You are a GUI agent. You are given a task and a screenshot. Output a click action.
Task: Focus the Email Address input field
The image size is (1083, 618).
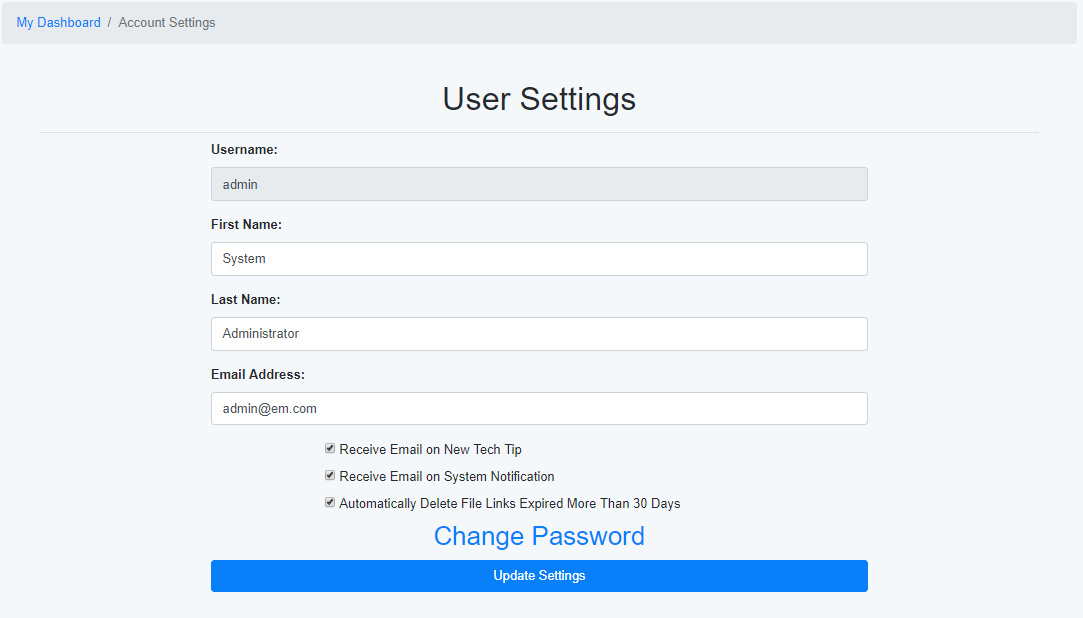point(539,409)
